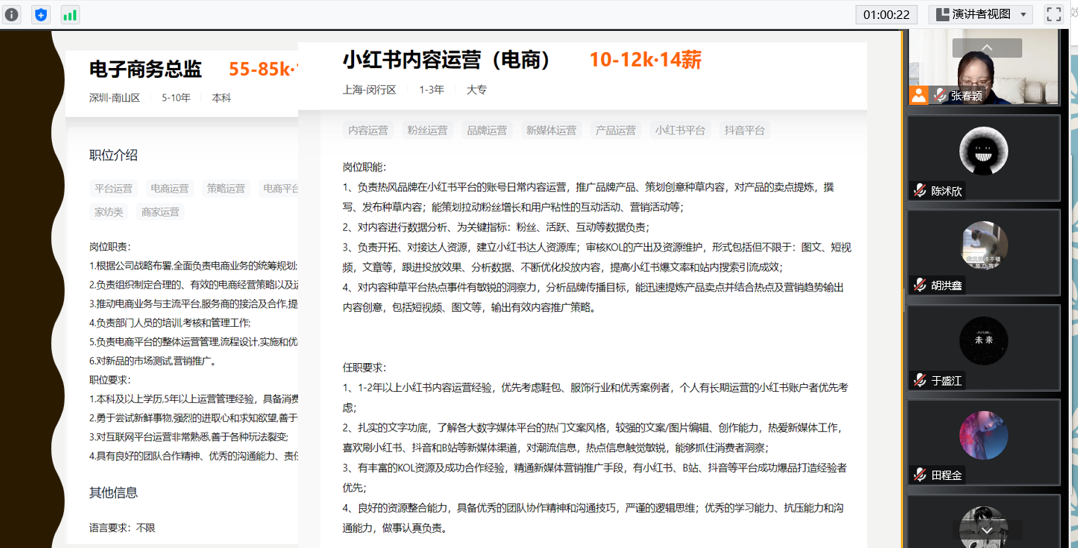Click the participant name 田程金
Image resolution: width=1083 pixels, height=548 pixels.
coord(946,475)
